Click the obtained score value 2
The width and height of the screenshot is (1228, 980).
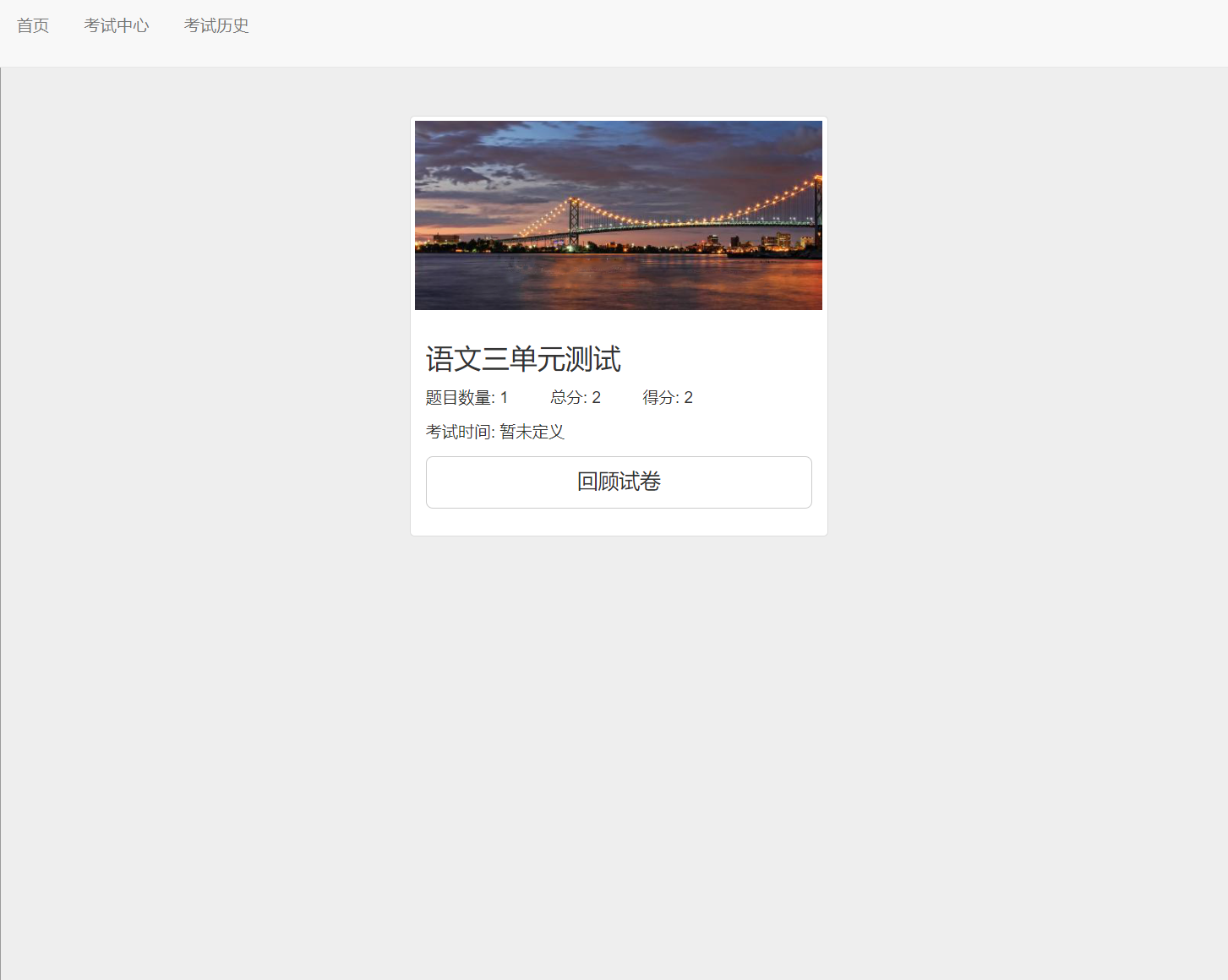click(689, 397)
